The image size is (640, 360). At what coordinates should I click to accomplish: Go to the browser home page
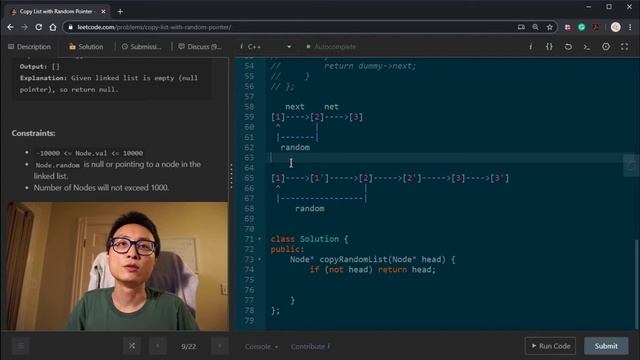tap(53, 27)
